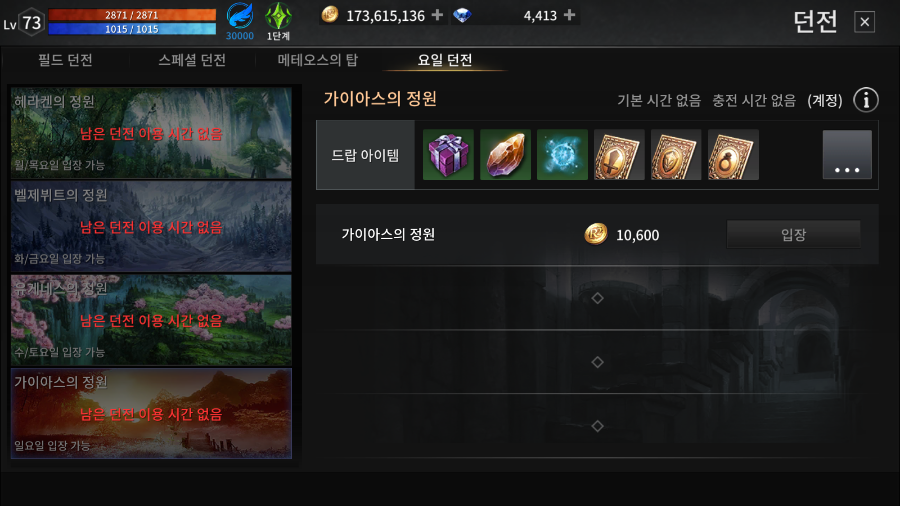Switch to the 메테오스의 탑 tab

(x=318, y=60)
